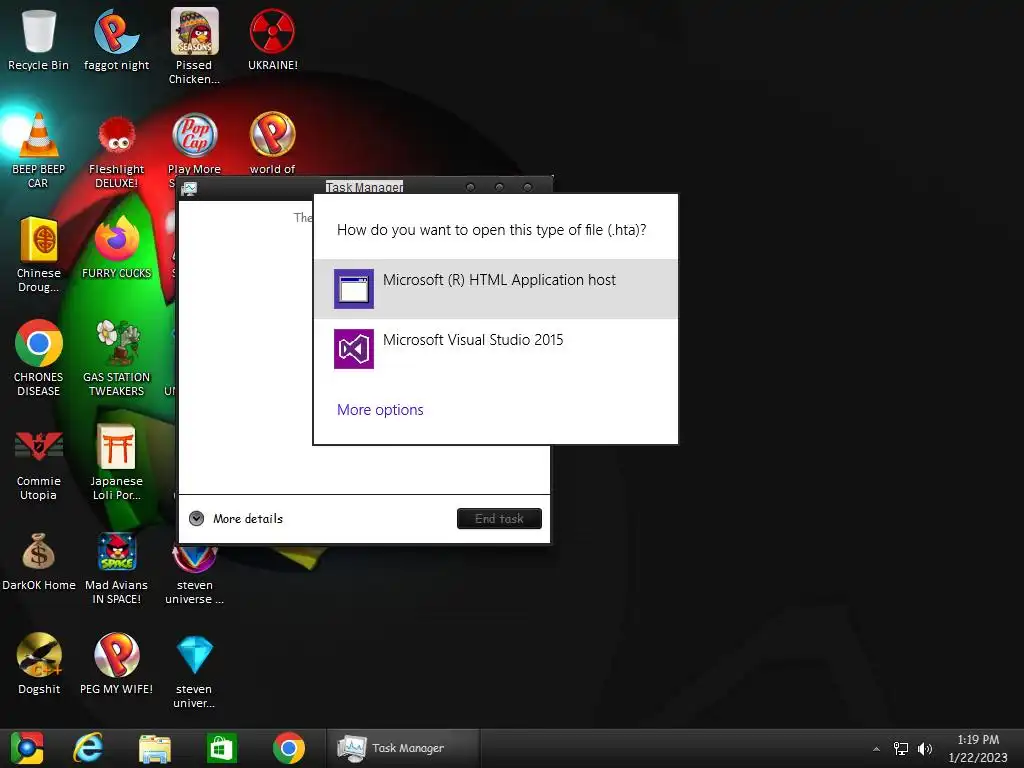Screen dimensions: 1024x768
Task: Open the Firefox icon on the desktop
Action: click(x=116, y=247)
